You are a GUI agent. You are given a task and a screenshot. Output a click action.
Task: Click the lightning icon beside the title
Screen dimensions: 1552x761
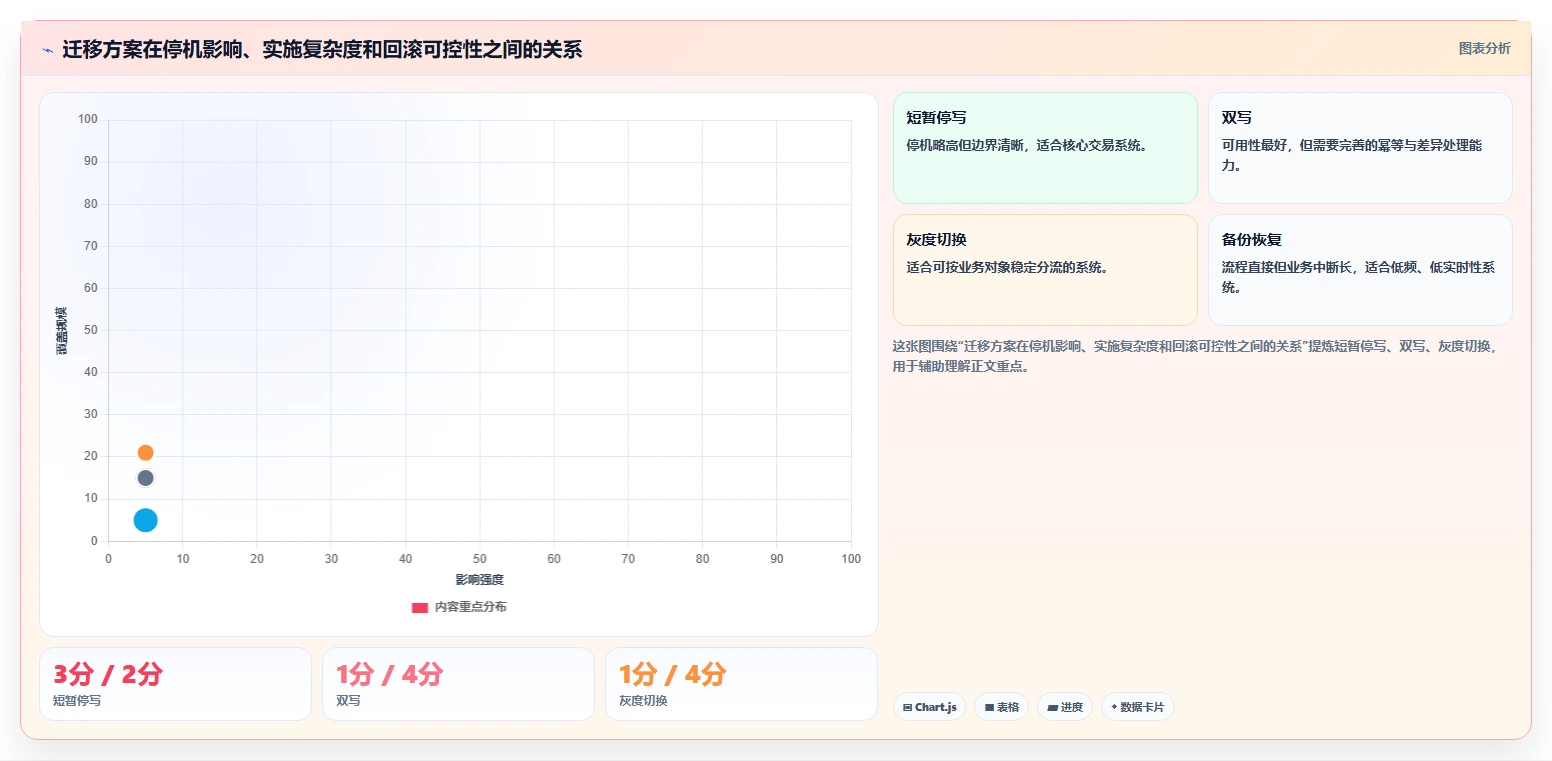[x=48, y=49]
